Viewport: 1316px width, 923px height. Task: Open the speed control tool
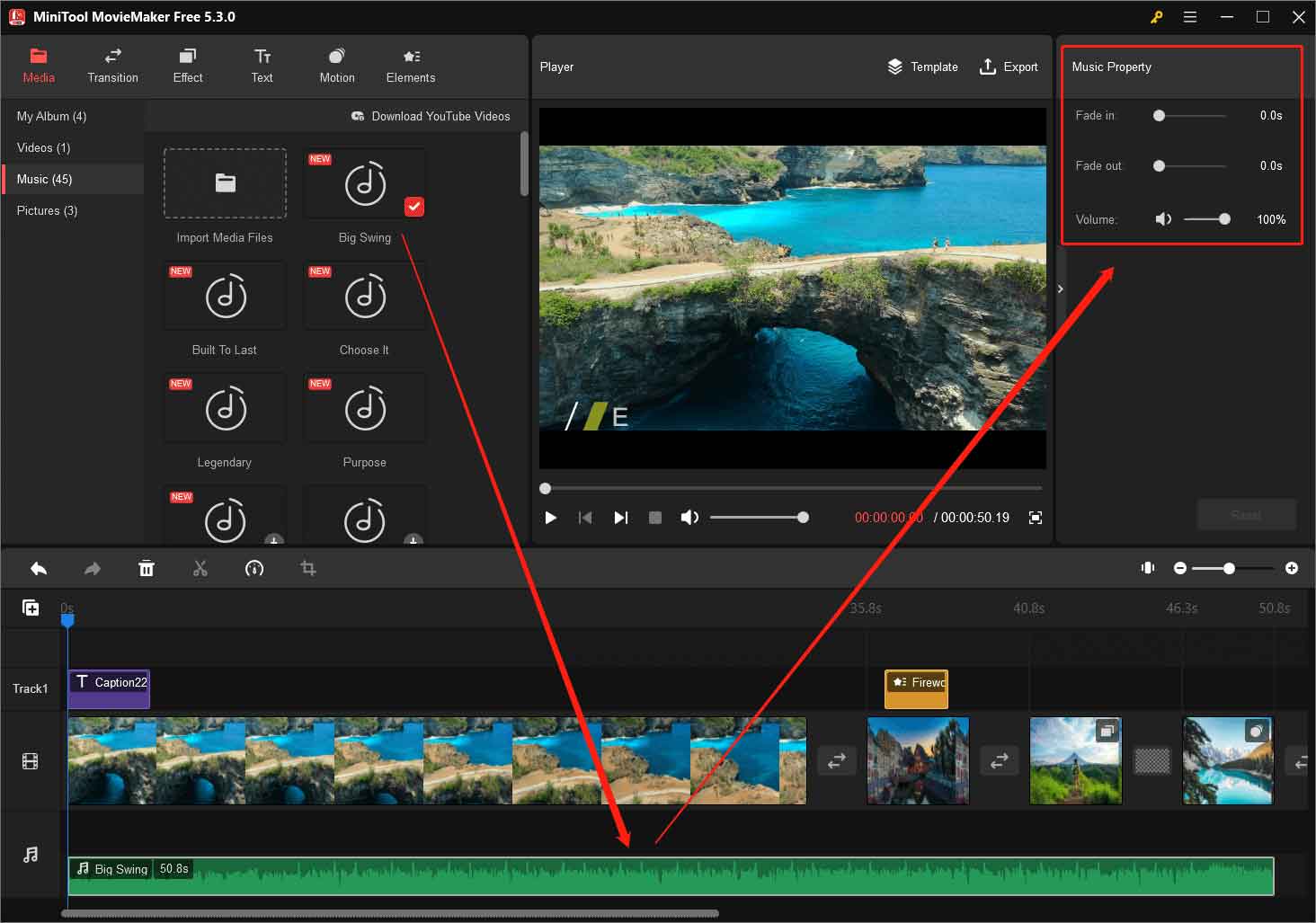point(254,568)
